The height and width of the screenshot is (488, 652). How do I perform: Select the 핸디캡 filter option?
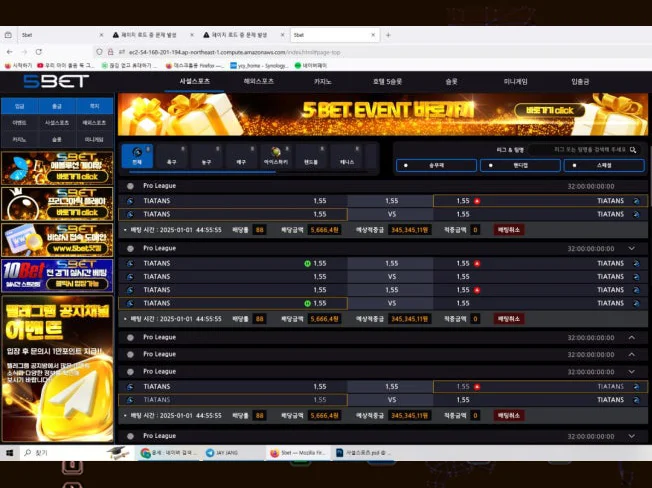[x=520, y=165]
